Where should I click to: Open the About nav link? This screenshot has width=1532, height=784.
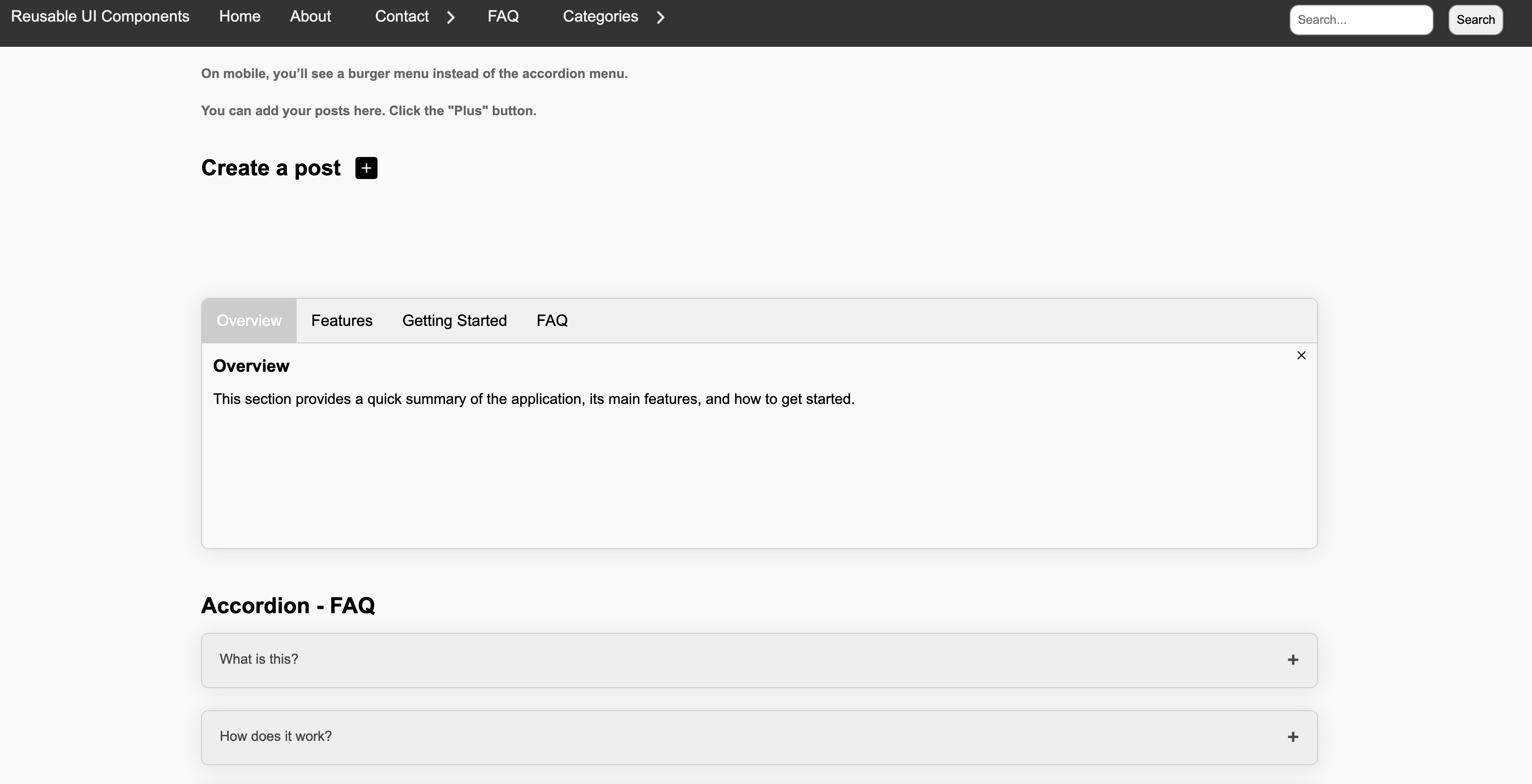(310, 17)
